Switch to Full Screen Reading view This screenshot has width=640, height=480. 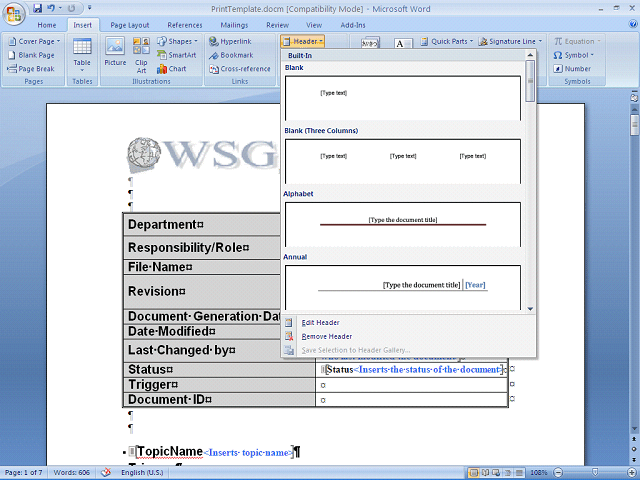(486, 473)
